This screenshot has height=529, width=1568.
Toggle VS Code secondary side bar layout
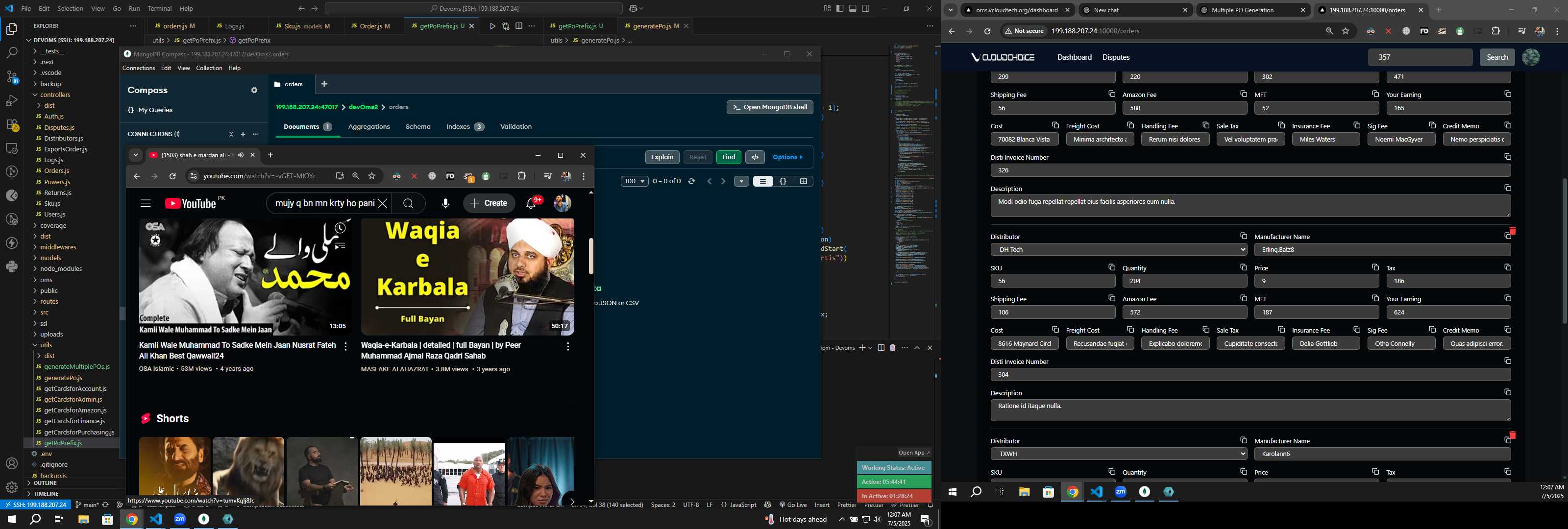click(x=866, y=8)
